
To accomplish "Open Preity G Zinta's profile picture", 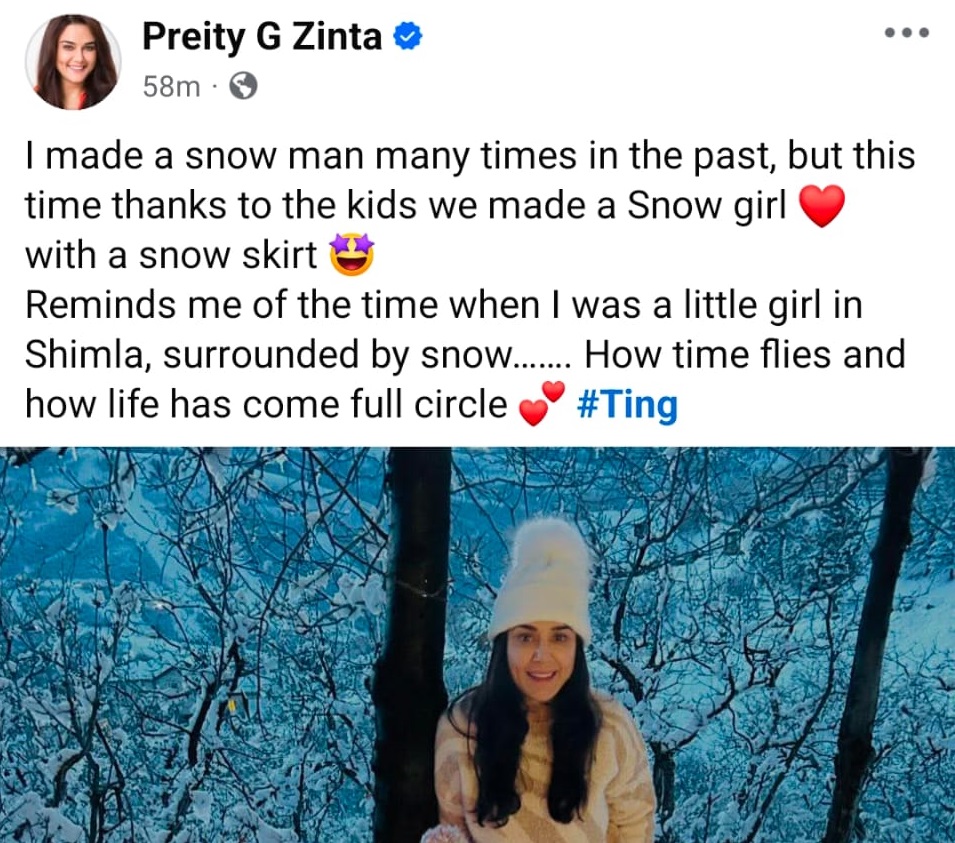I will [x=73, y=62].
